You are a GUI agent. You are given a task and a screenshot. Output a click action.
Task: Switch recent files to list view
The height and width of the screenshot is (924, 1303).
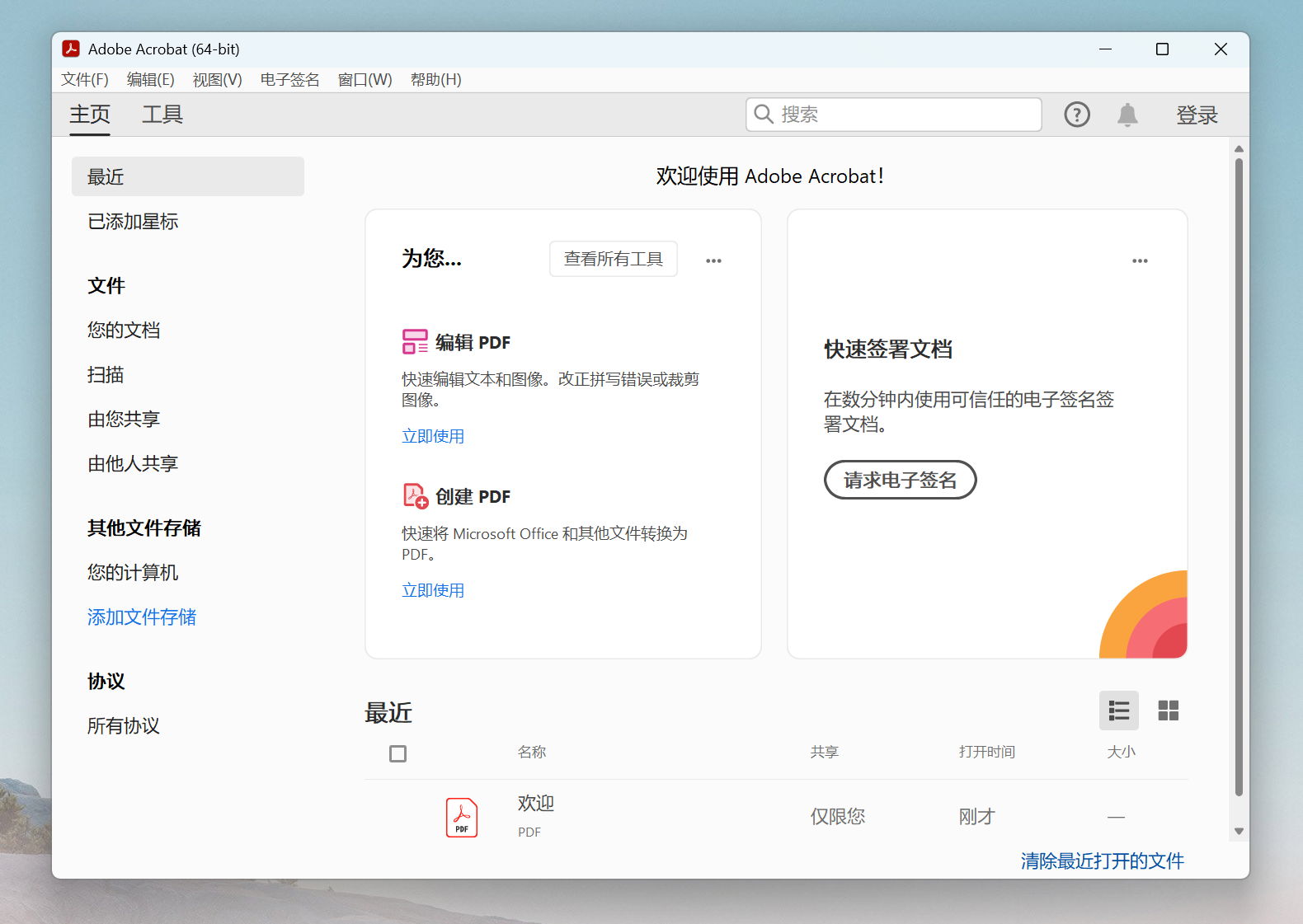point(1119,711)
